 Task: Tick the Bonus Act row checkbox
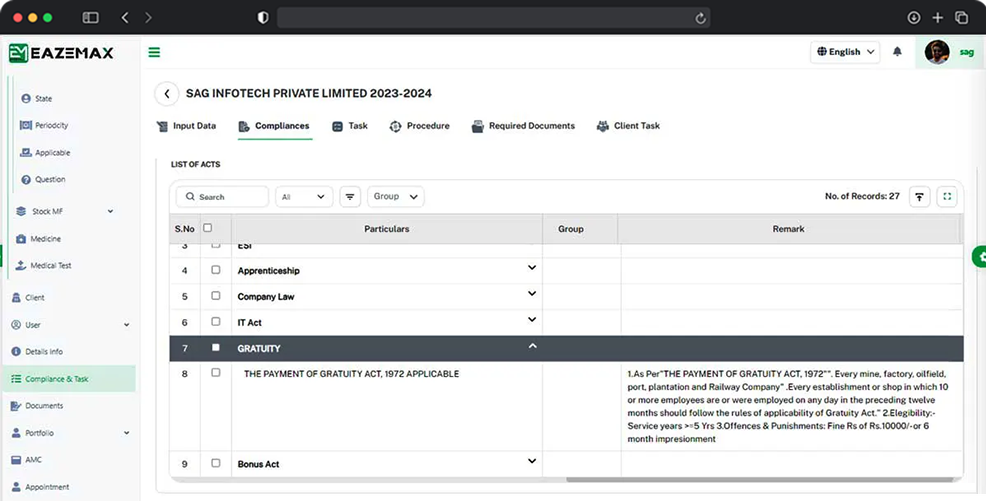pos(216,463)
